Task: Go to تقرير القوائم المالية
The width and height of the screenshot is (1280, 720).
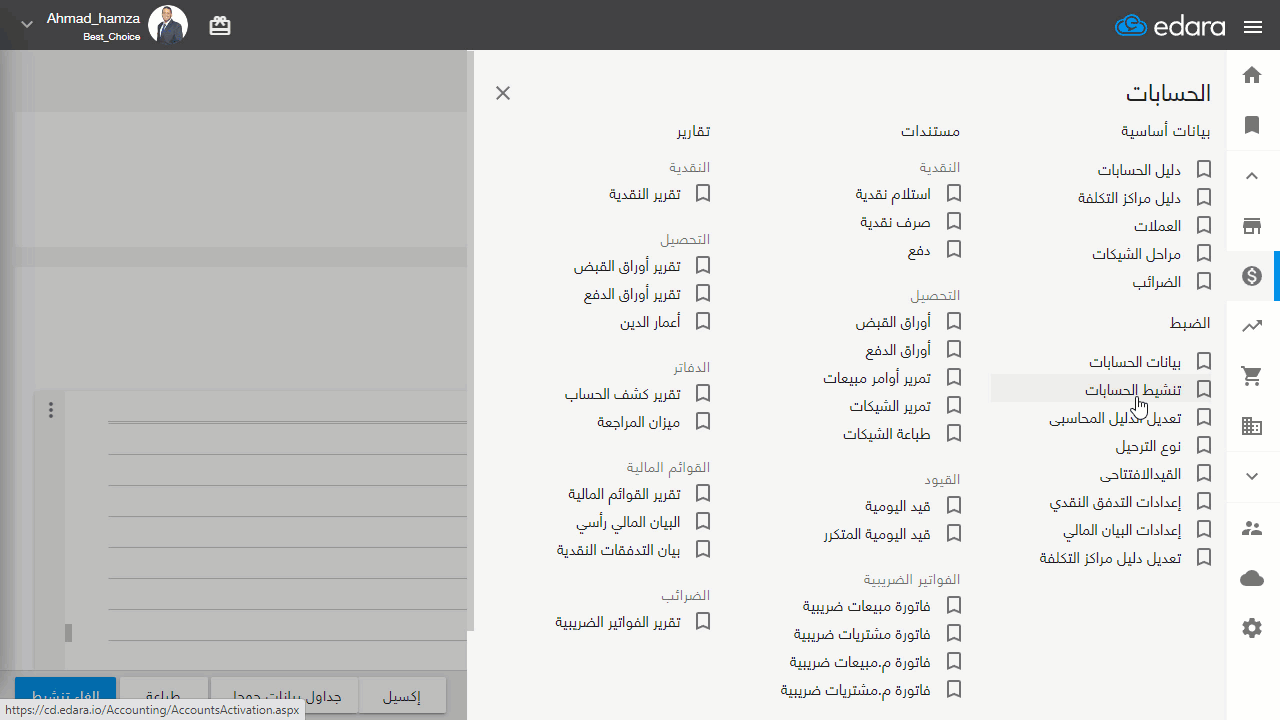Action: click(624, 494)
